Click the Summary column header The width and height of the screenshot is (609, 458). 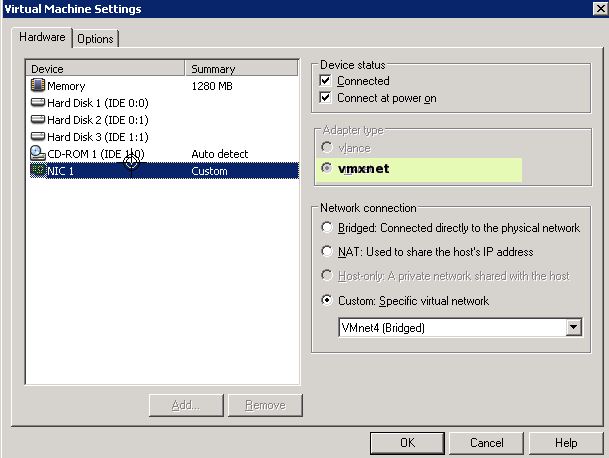tap(243, 69)
